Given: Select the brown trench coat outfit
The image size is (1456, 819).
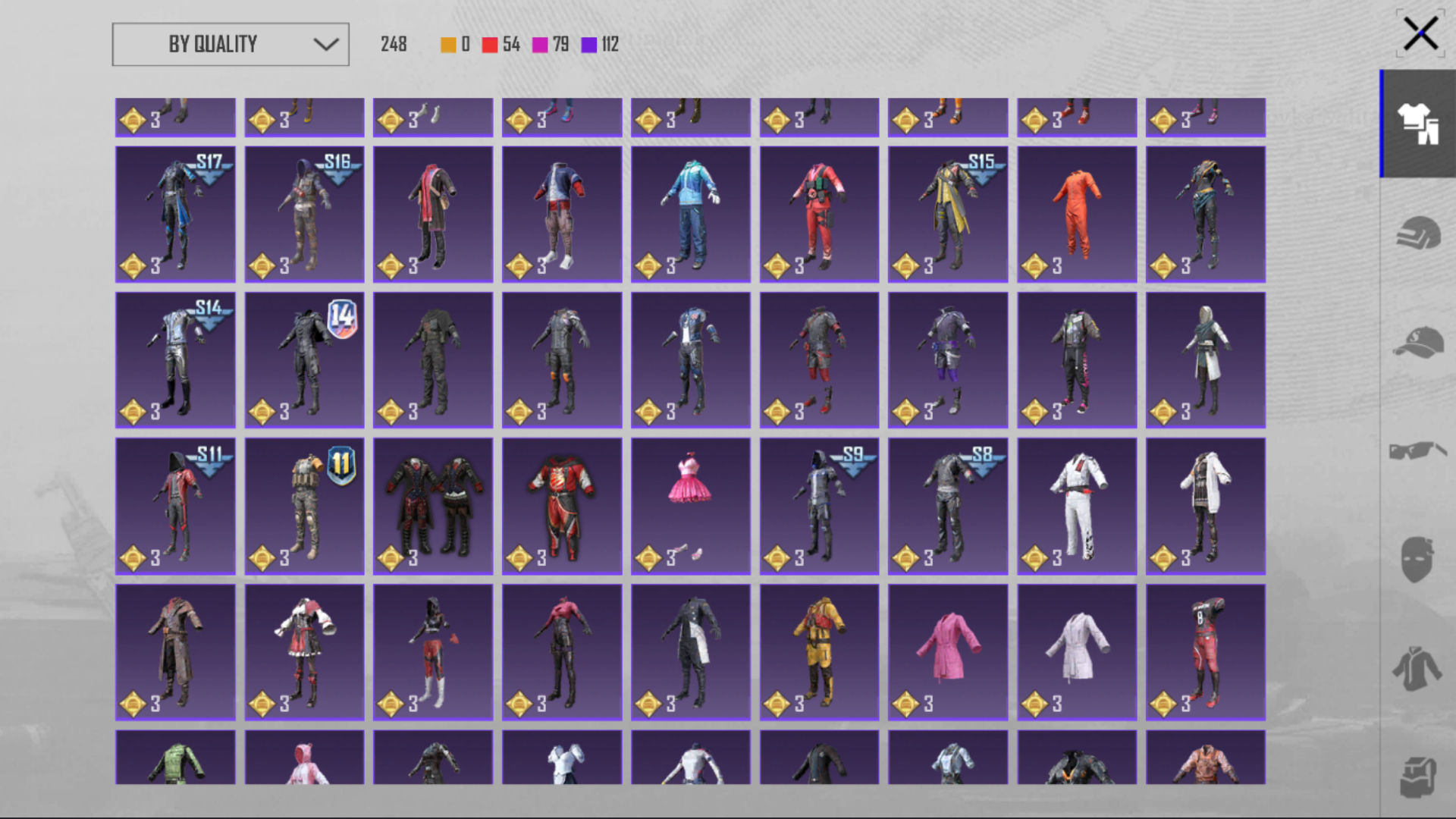Looking at the screenshot, I should [x=175, y=652].
